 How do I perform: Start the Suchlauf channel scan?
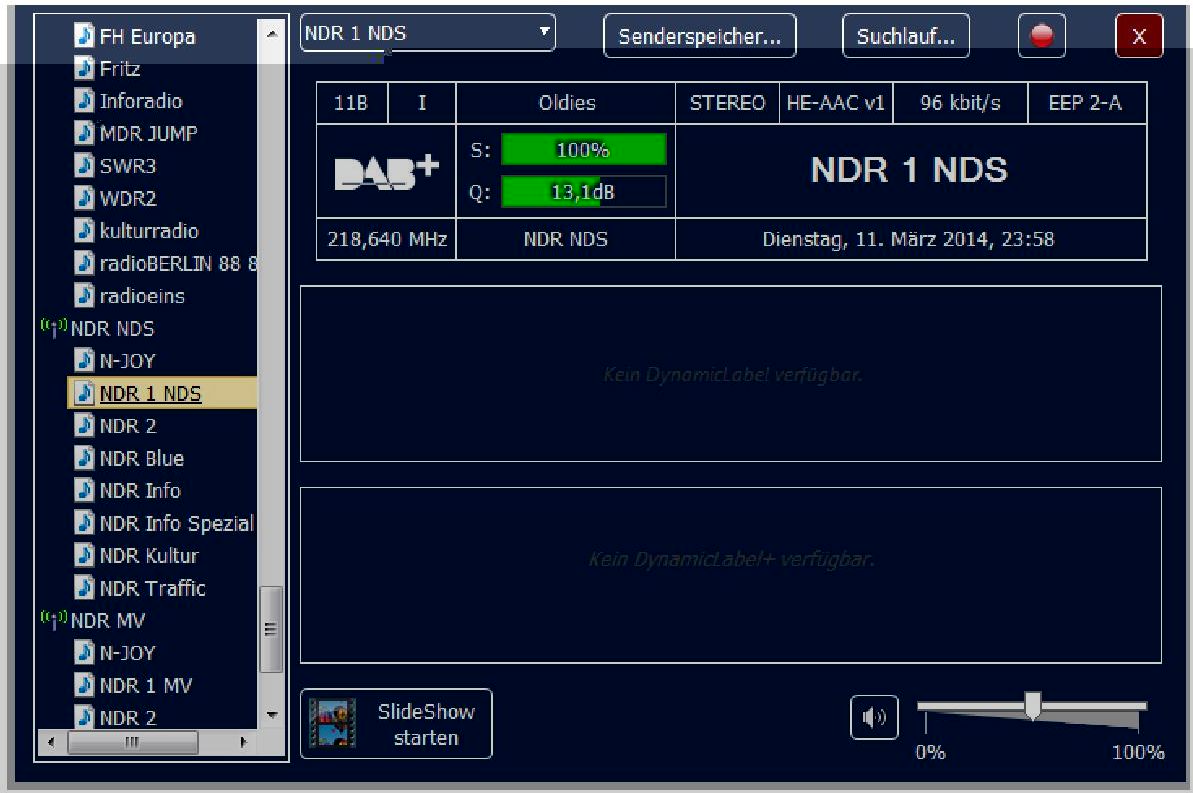(x=905, y=37)
